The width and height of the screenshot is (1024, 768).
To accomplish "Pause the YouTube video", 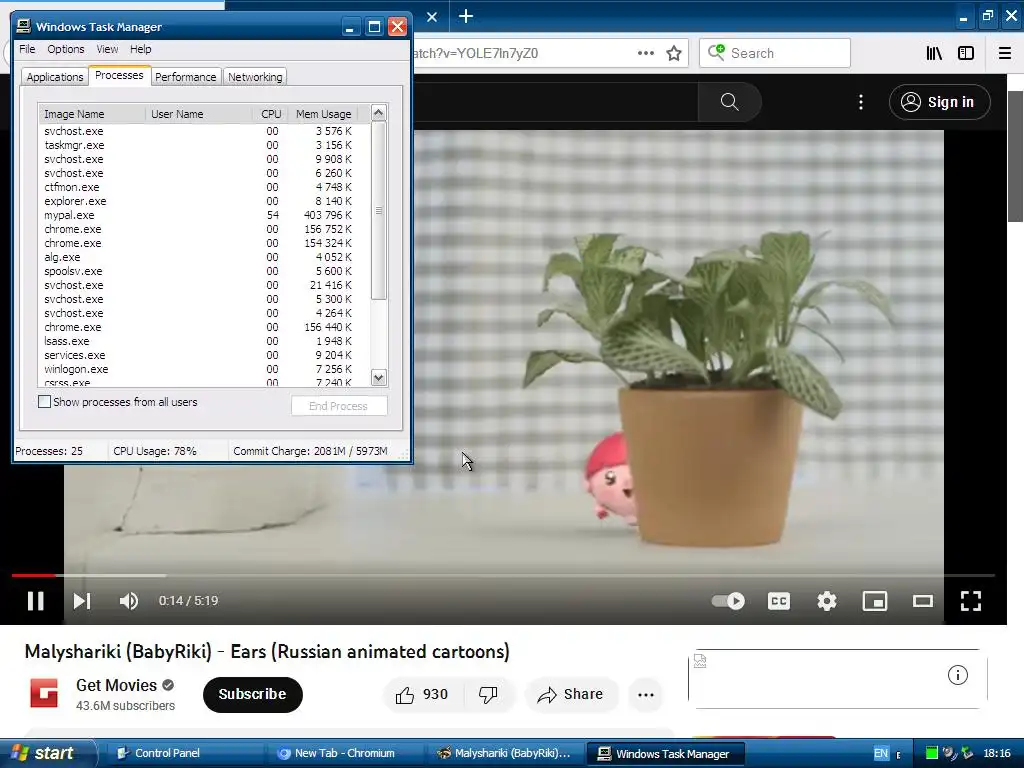I will coord(36,601).
